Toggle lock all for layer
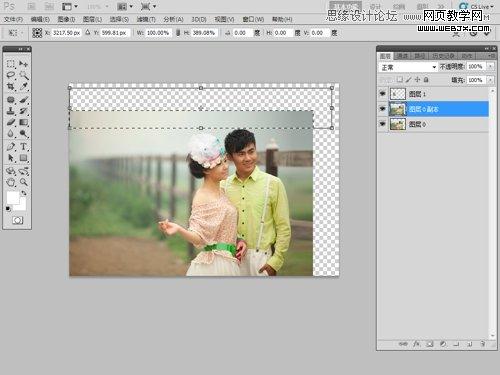500x375 pixels. point(426,80)
